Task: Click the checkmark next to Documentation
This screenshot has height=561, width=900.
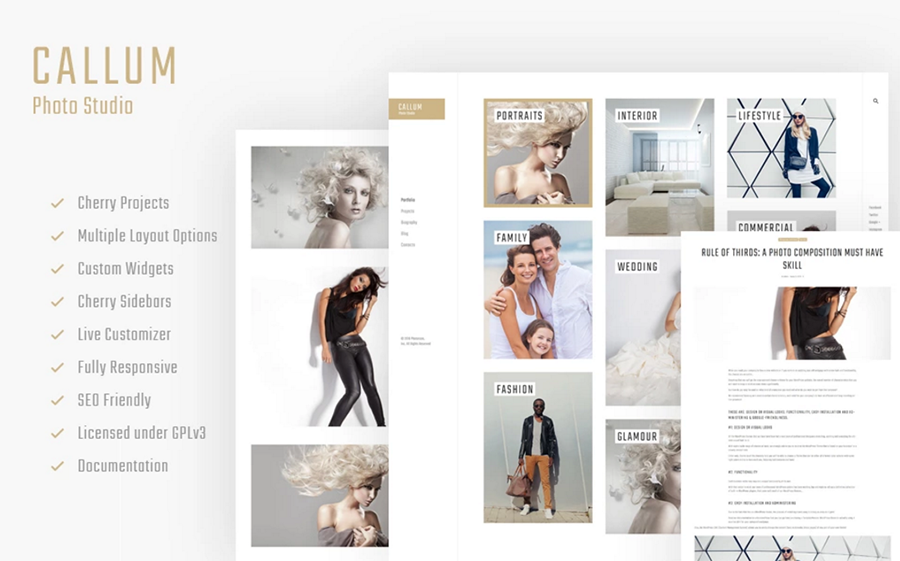Action: point(58,467)
